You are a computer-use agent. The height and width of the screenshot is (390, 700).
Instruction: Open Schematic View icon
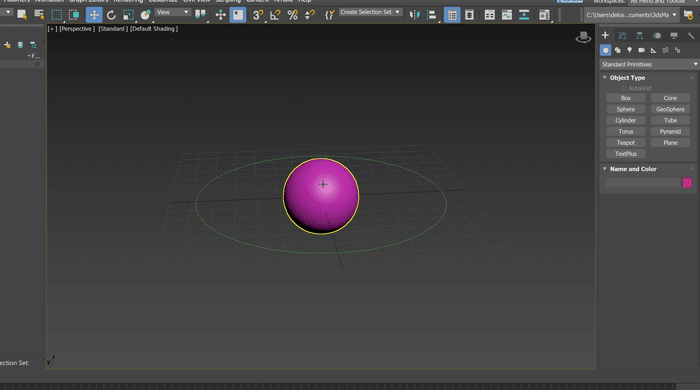524,15
